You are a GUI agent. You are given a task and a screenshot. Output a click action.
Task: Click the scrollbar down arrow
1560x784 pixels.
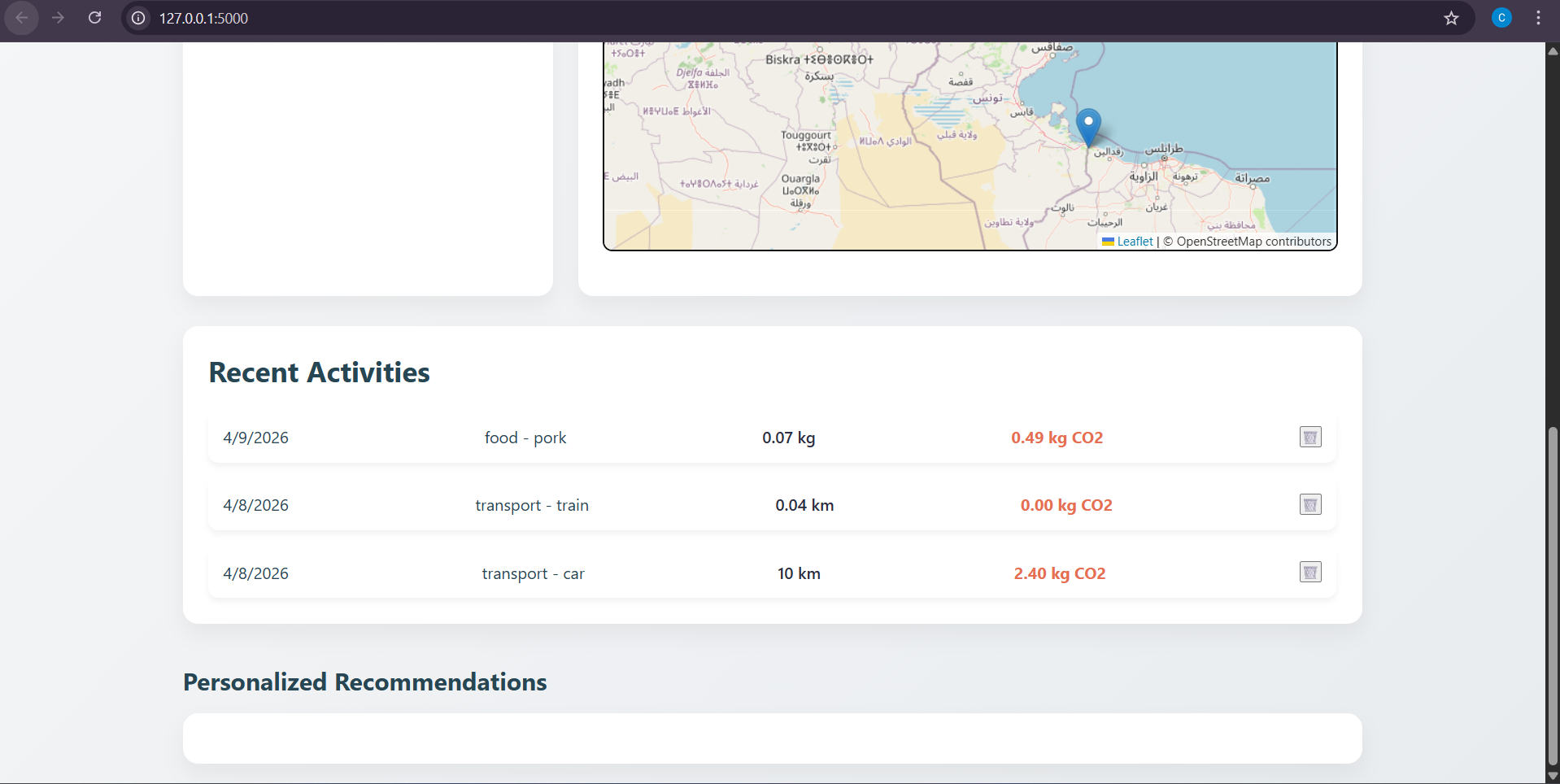pos(1552,776)
